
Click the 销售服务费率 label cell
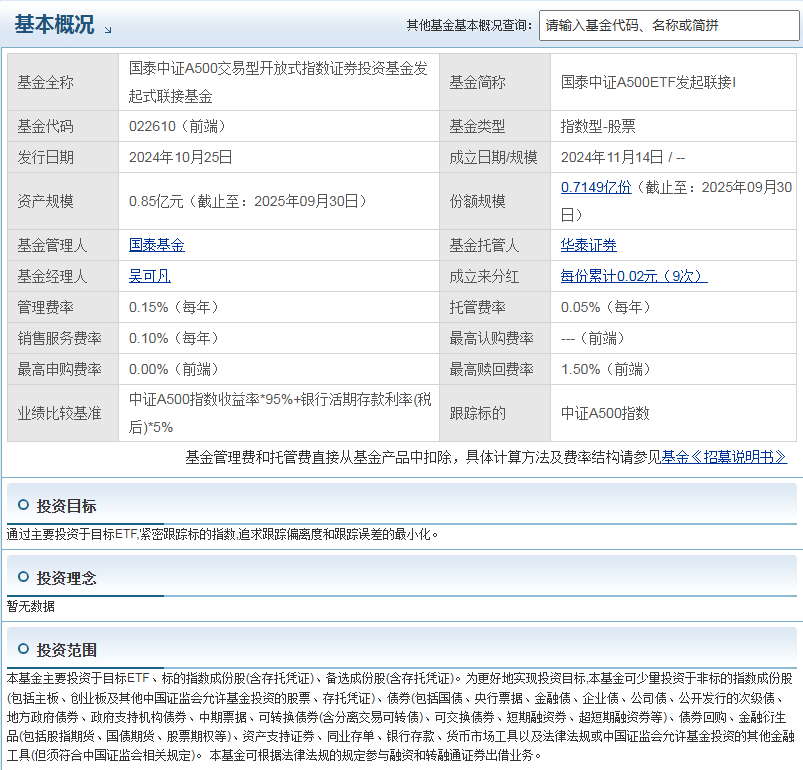[x=63, y=338]
